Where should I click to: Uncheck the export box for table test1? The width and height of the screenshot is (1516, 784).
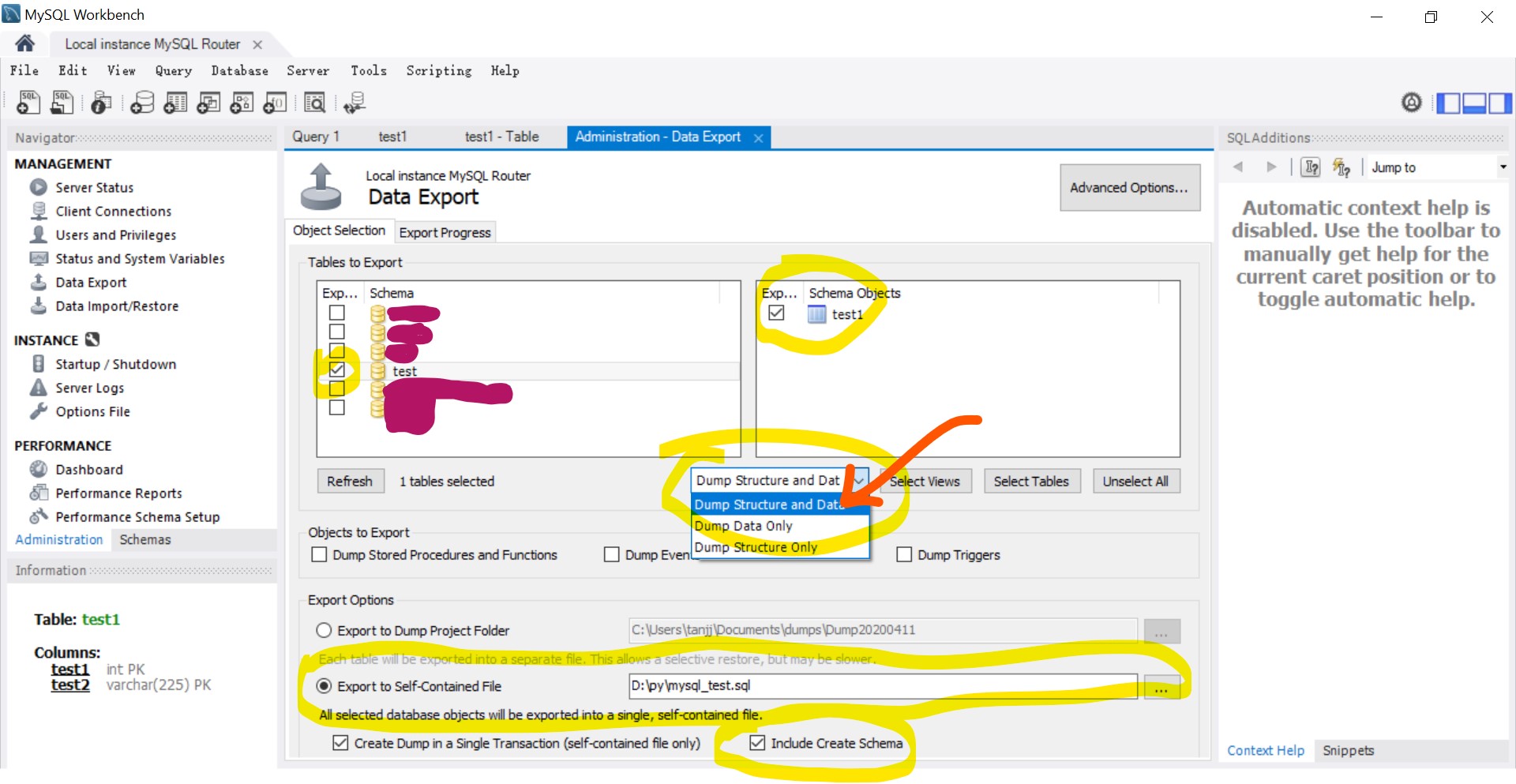pos(776,313)
